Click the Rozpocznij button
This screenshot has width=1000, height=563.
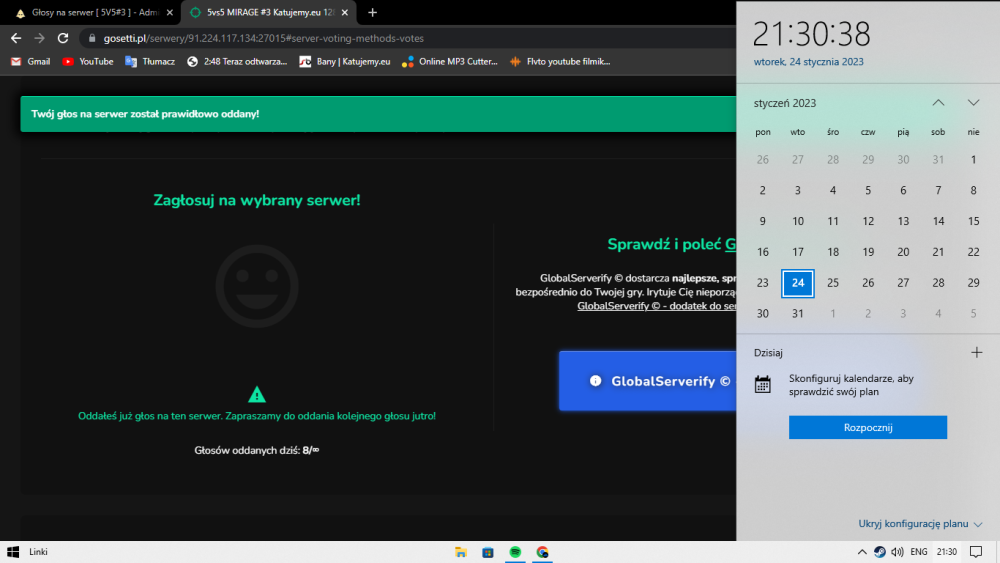point(868,427)
